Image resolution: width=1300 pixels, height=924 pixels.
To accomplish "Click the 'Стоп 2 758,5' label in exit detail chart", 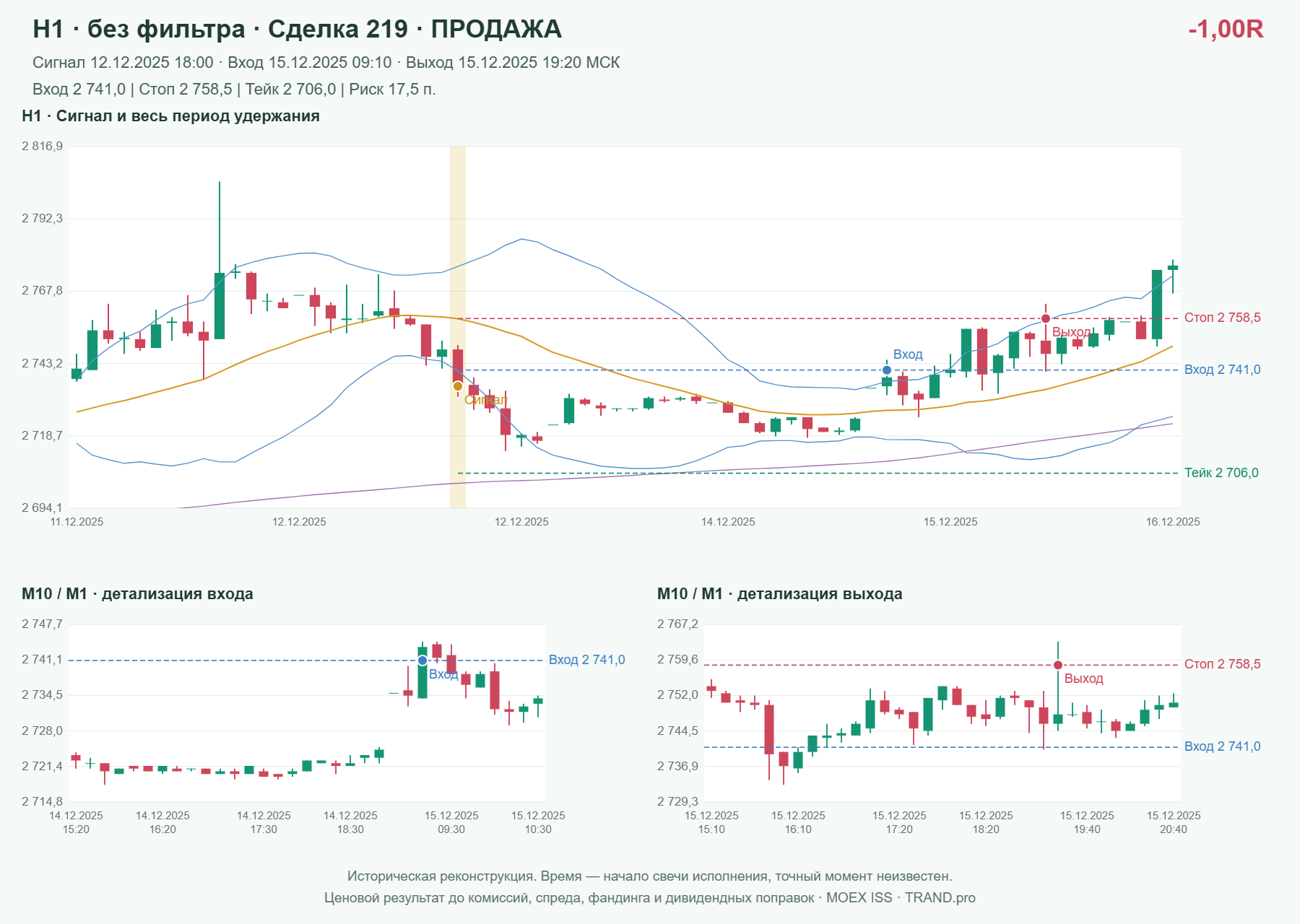I will click(x=1222, y=664).
